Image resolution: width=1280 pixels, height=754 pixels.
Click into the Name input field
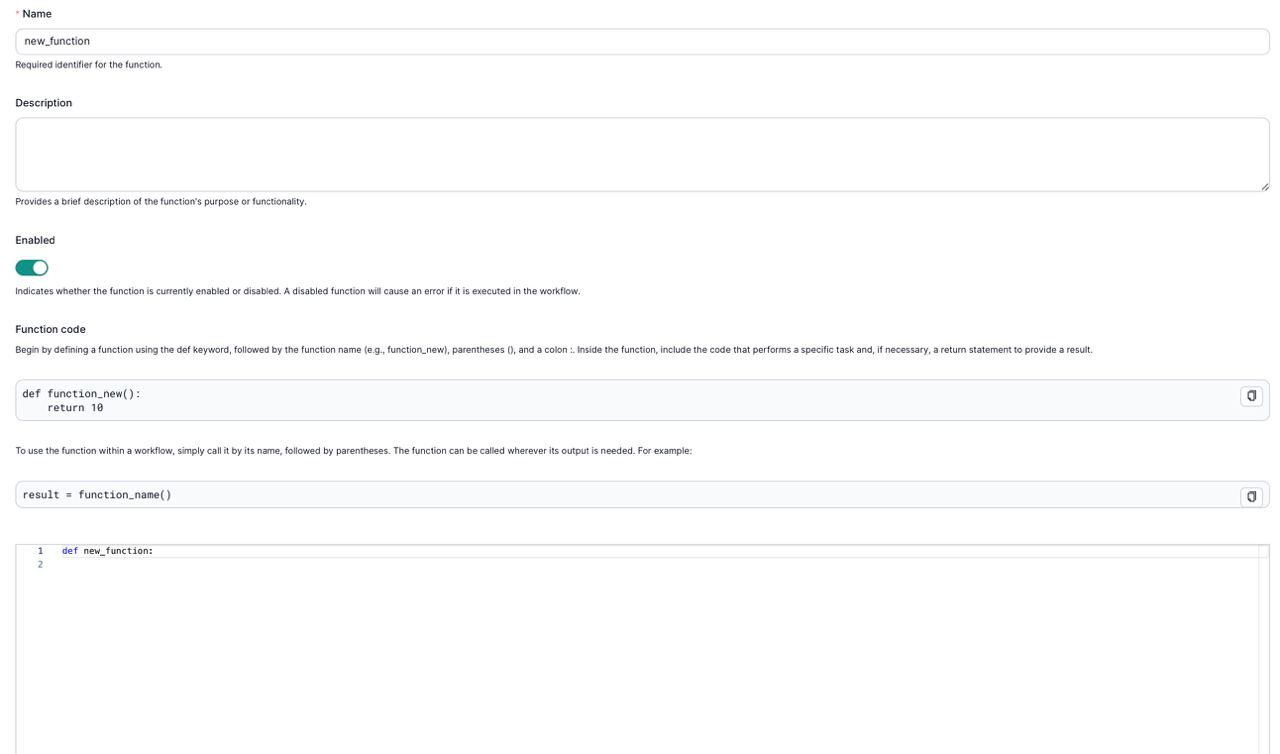[x=640, y=41]
